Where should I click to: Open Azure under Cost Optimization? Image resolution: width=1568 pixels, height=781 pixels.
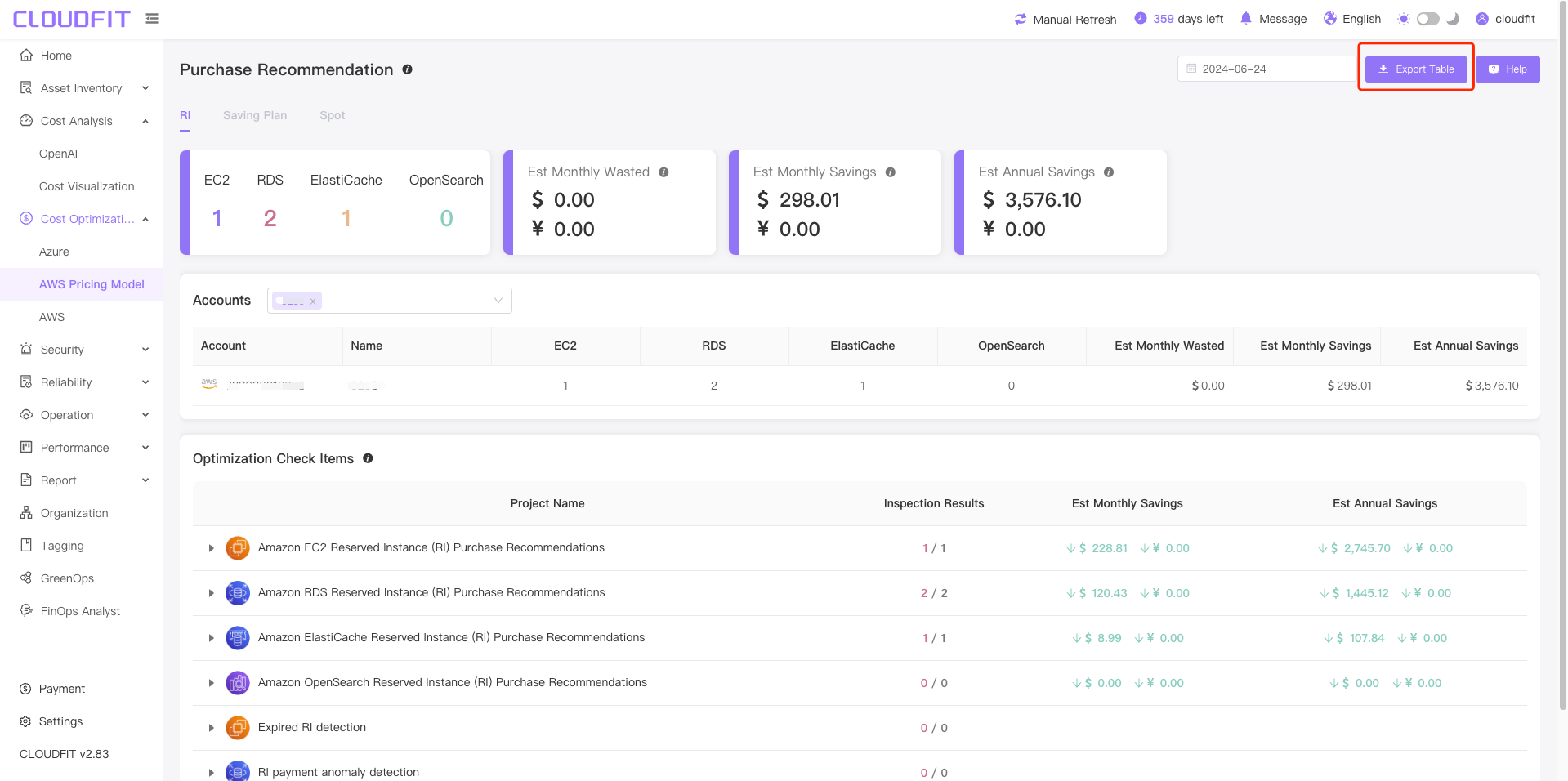click(54, 252)
